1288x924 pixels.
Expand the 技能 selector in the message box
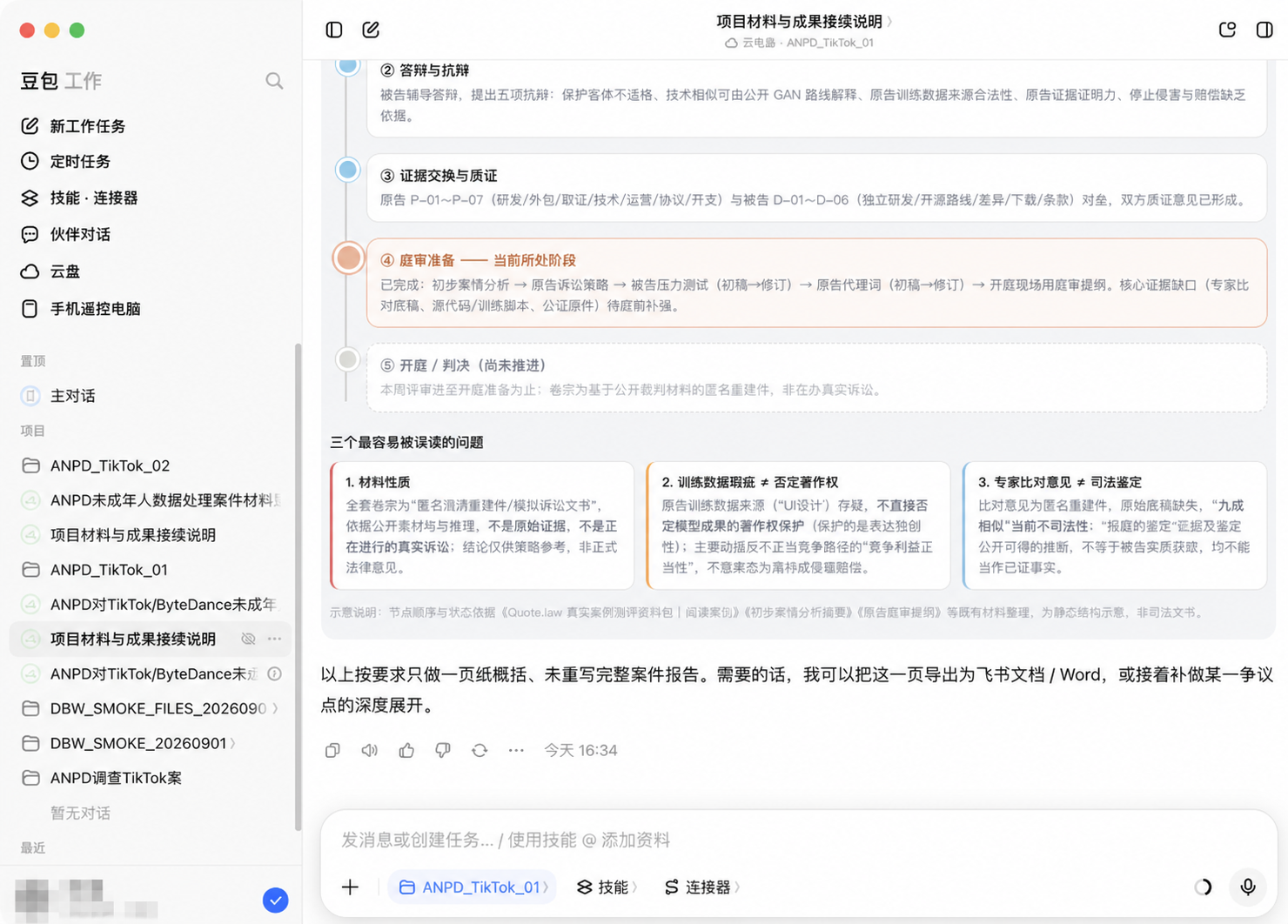607,887
